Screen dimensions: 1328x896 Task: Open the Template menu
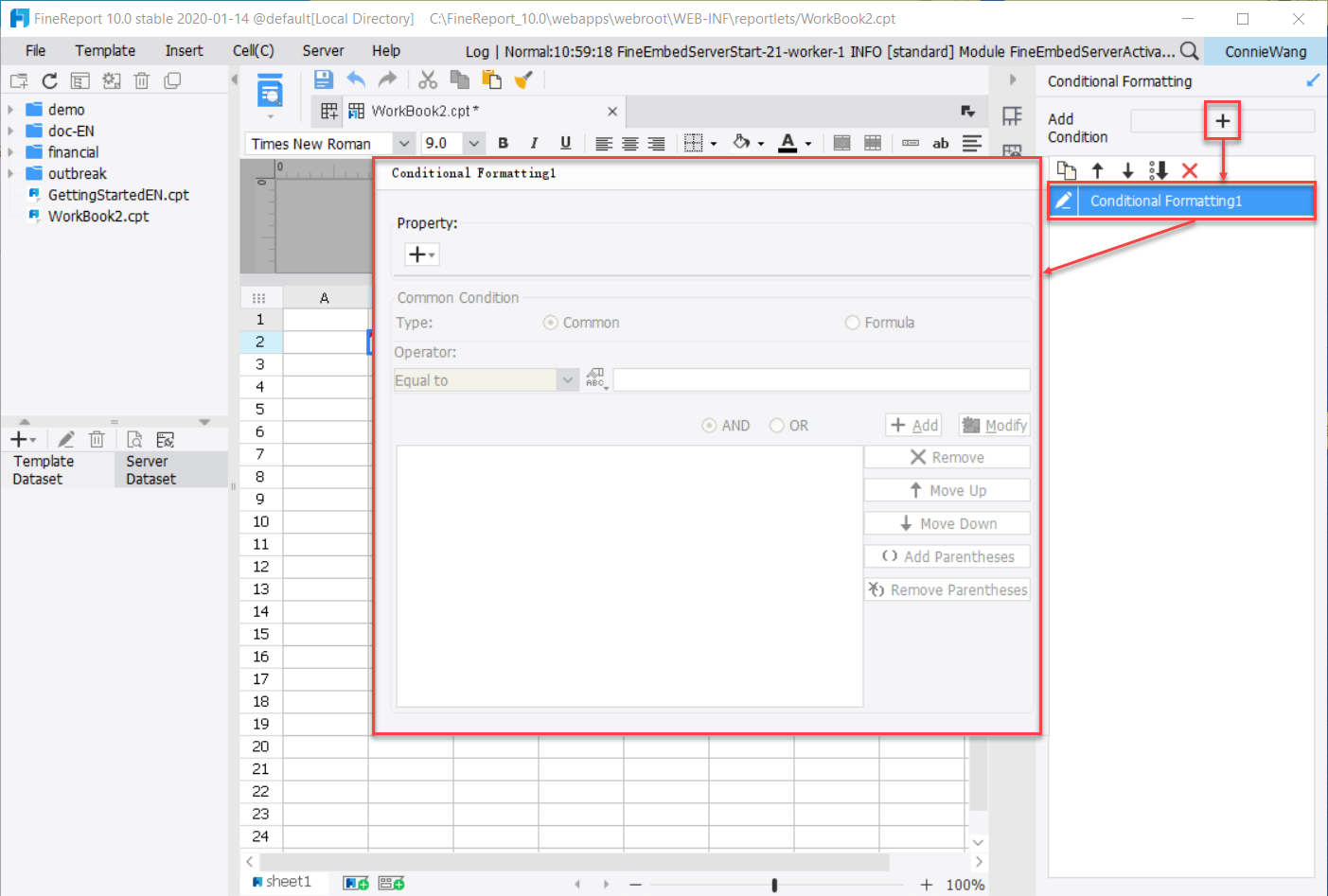coord(104,50)
